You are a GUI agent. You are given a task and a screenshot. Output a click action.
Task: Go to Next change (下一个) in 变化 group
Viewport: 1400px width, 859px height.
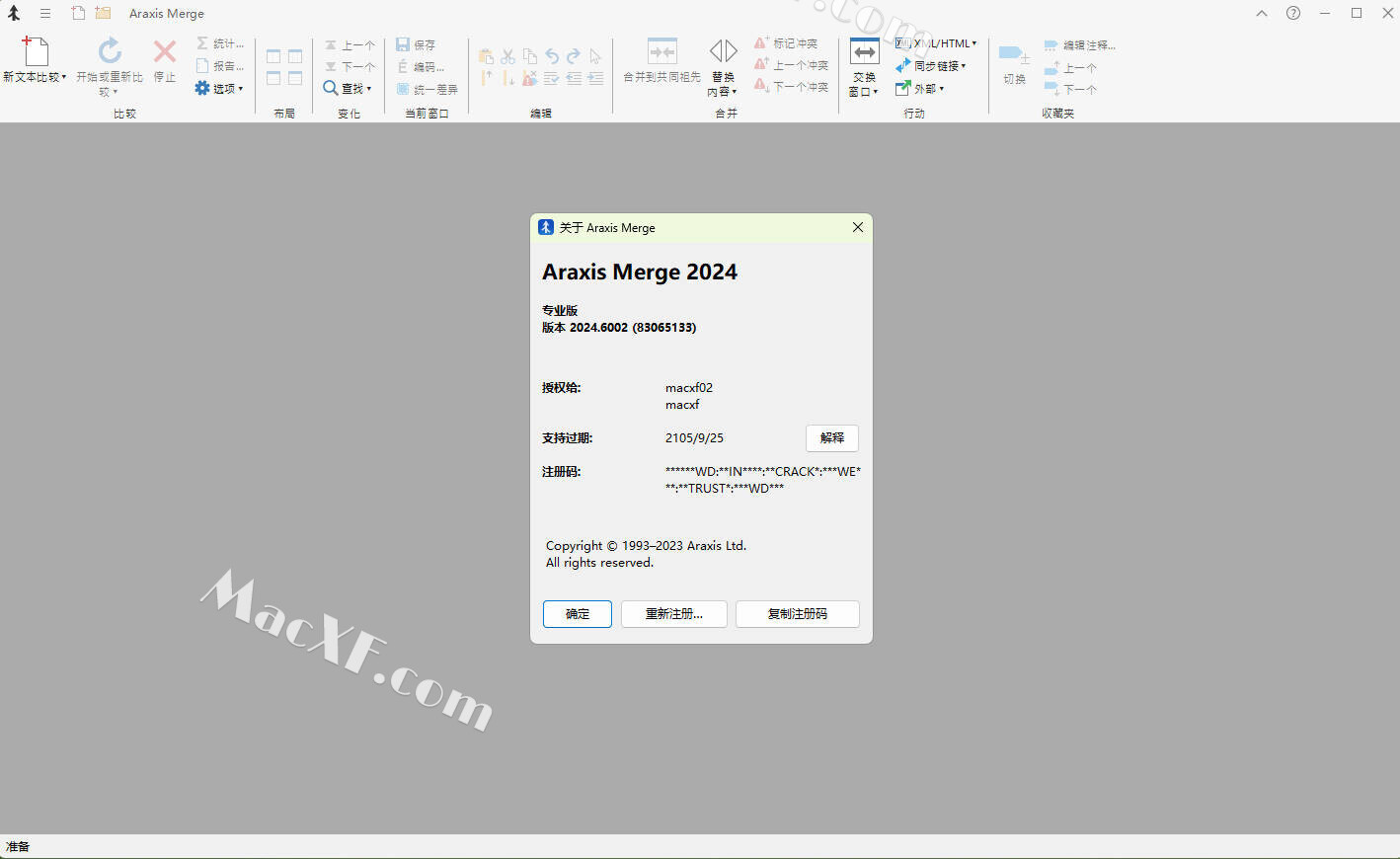pos(350,67)
